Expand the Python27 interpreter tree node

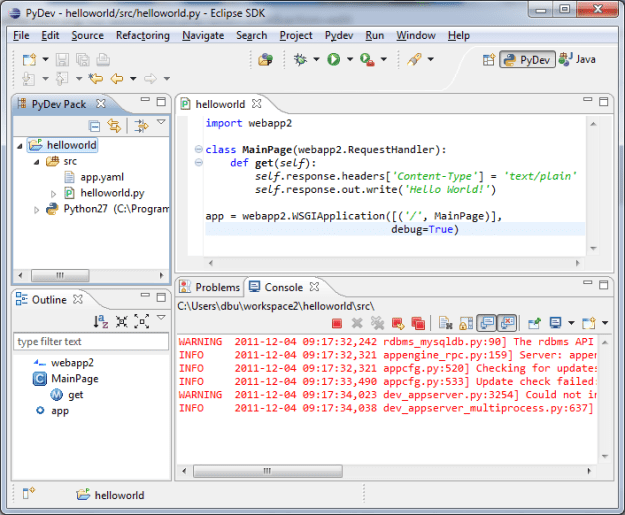[38, 209]
